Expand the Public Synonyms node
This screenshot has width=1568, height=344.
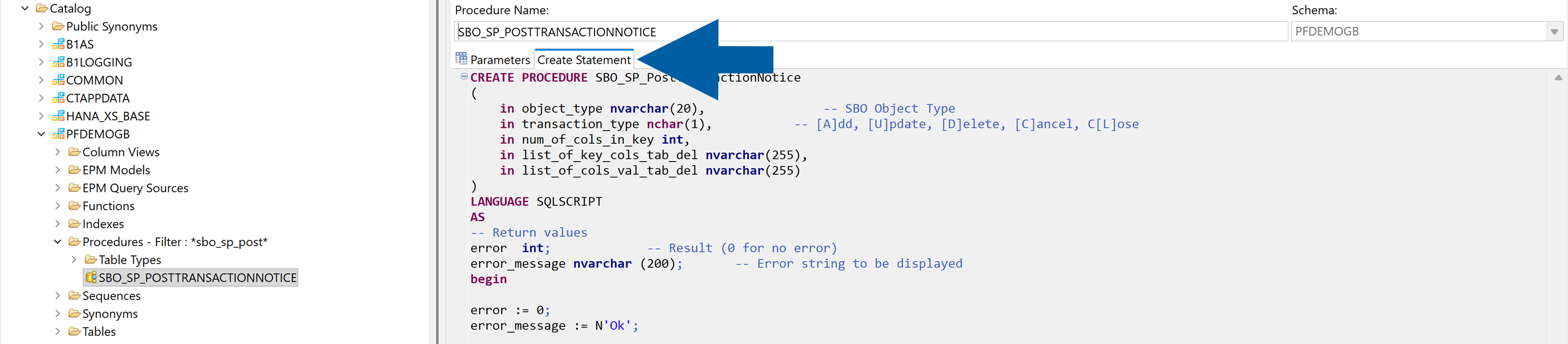coord(41,26)
